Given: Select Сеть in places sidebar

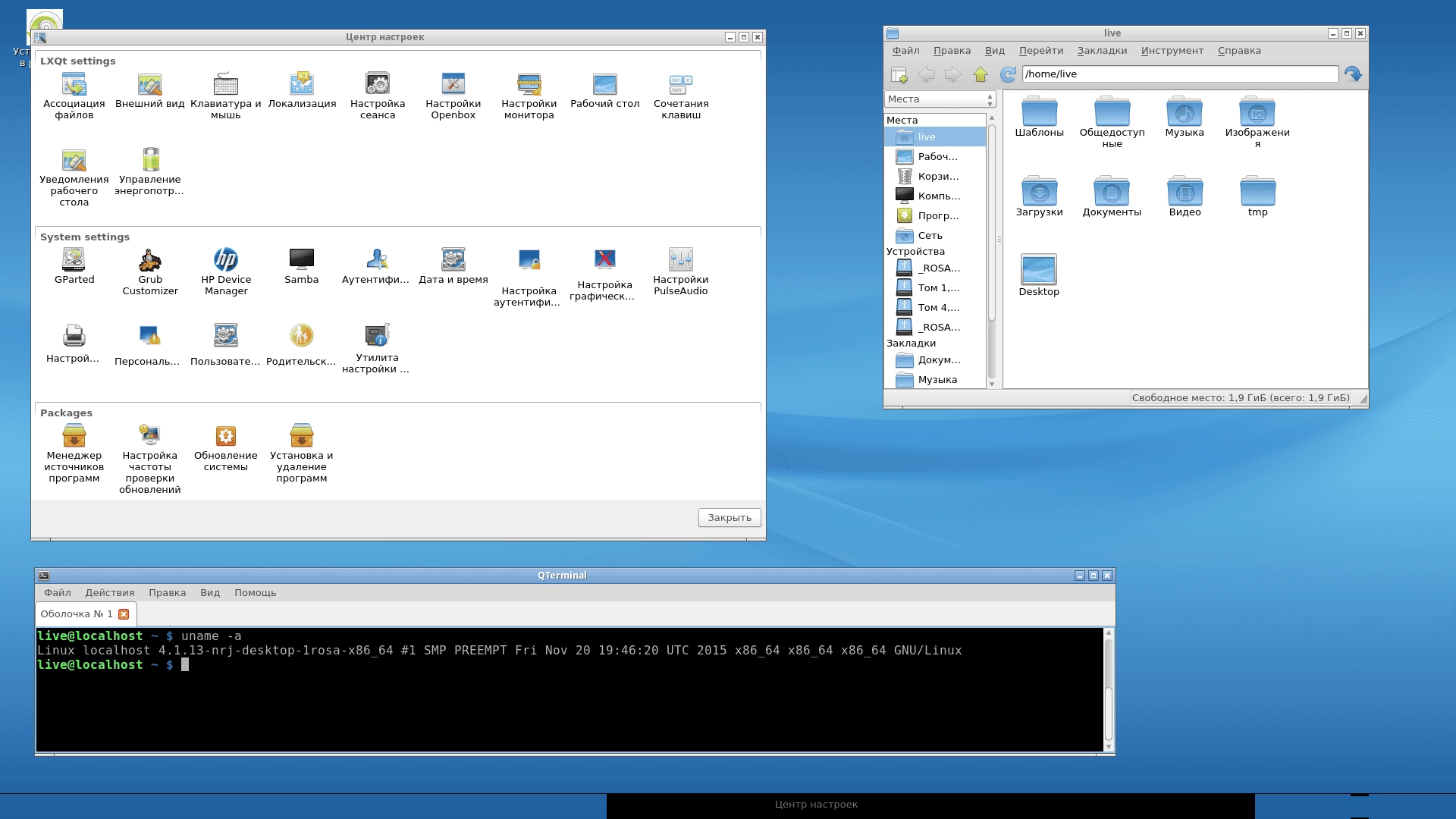Looking at the screenshot, I should [x=935, y=236].
